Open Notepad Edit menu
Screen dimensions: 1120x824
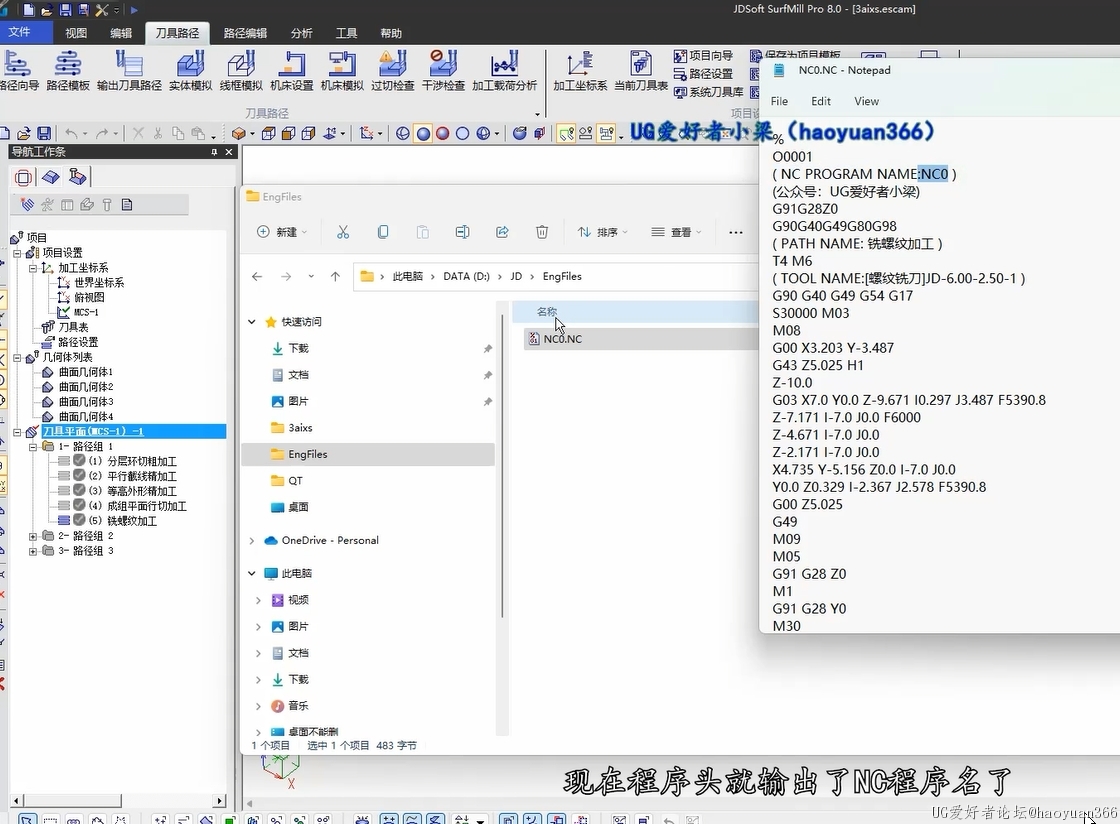pos(821,101)
